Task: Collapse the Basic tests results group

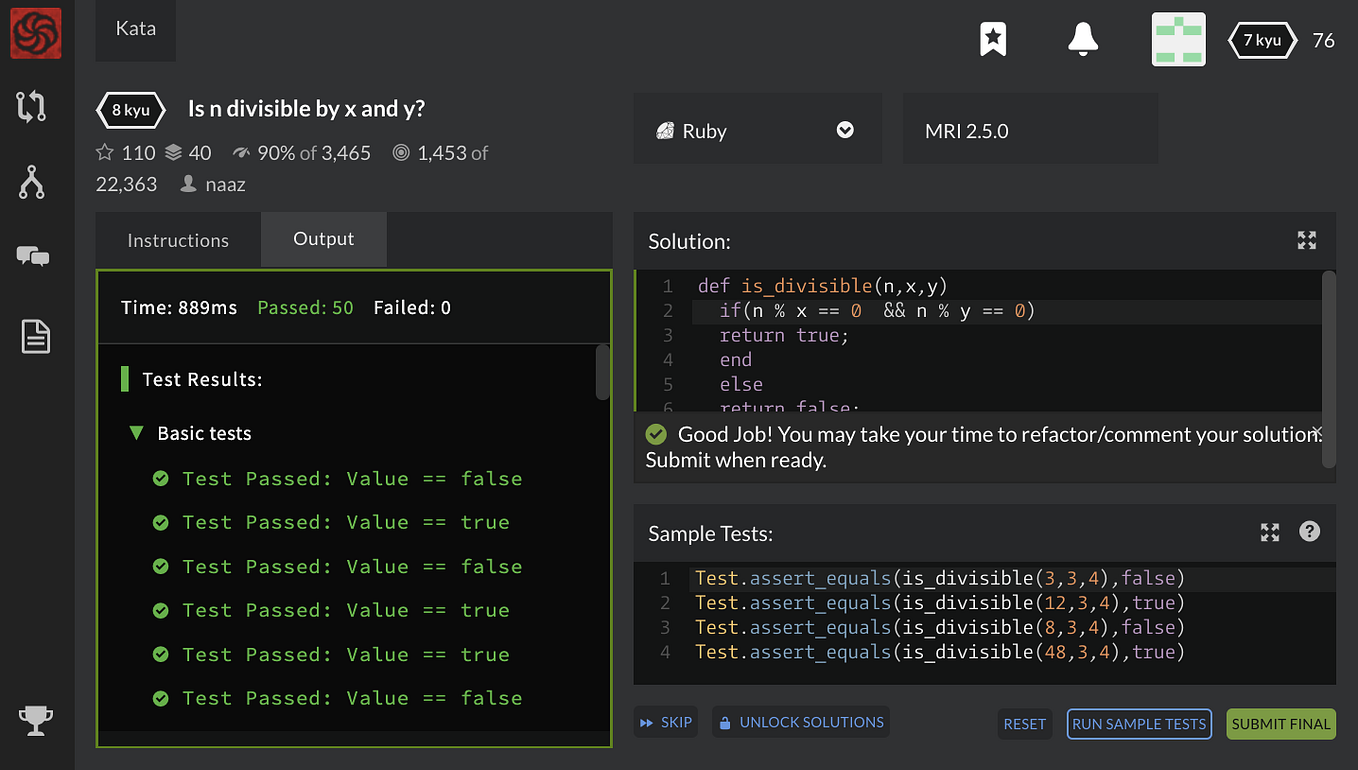Action: click(x=137, y=433)
